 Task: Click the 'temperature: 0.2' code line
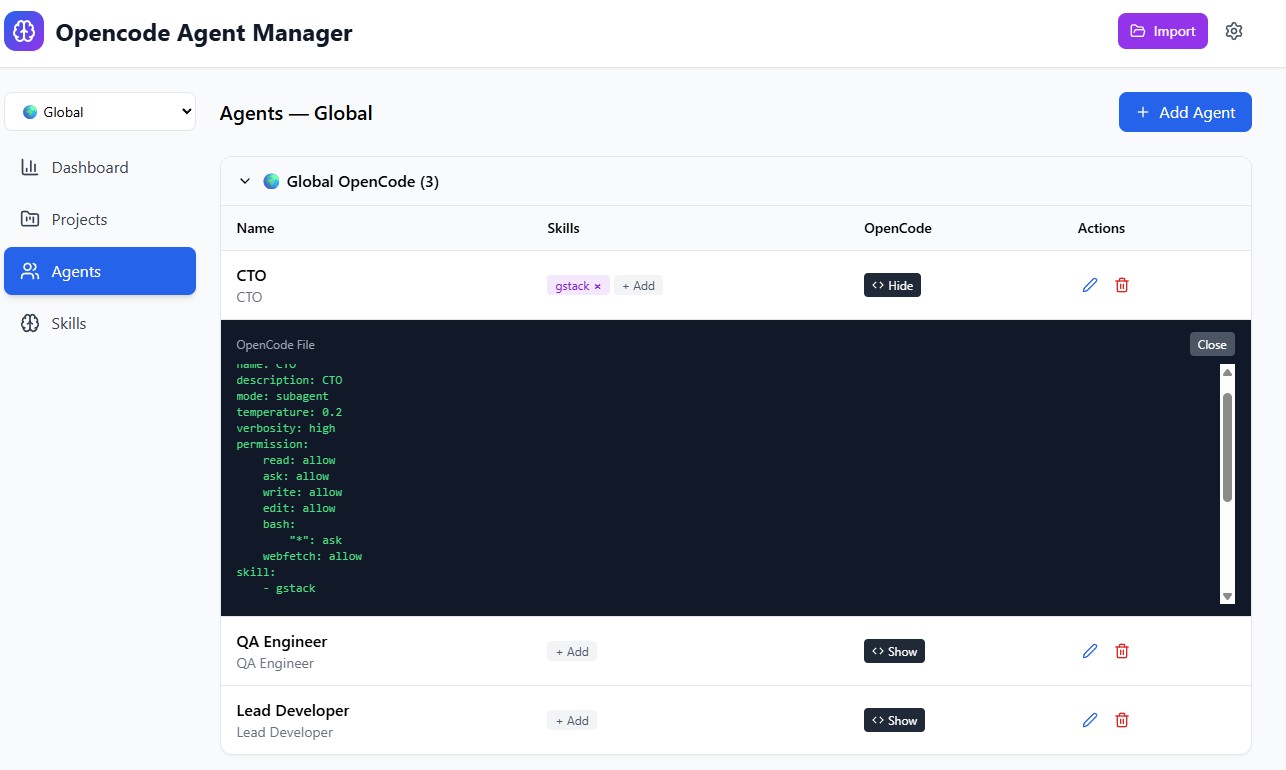click(x=289, y=412)
